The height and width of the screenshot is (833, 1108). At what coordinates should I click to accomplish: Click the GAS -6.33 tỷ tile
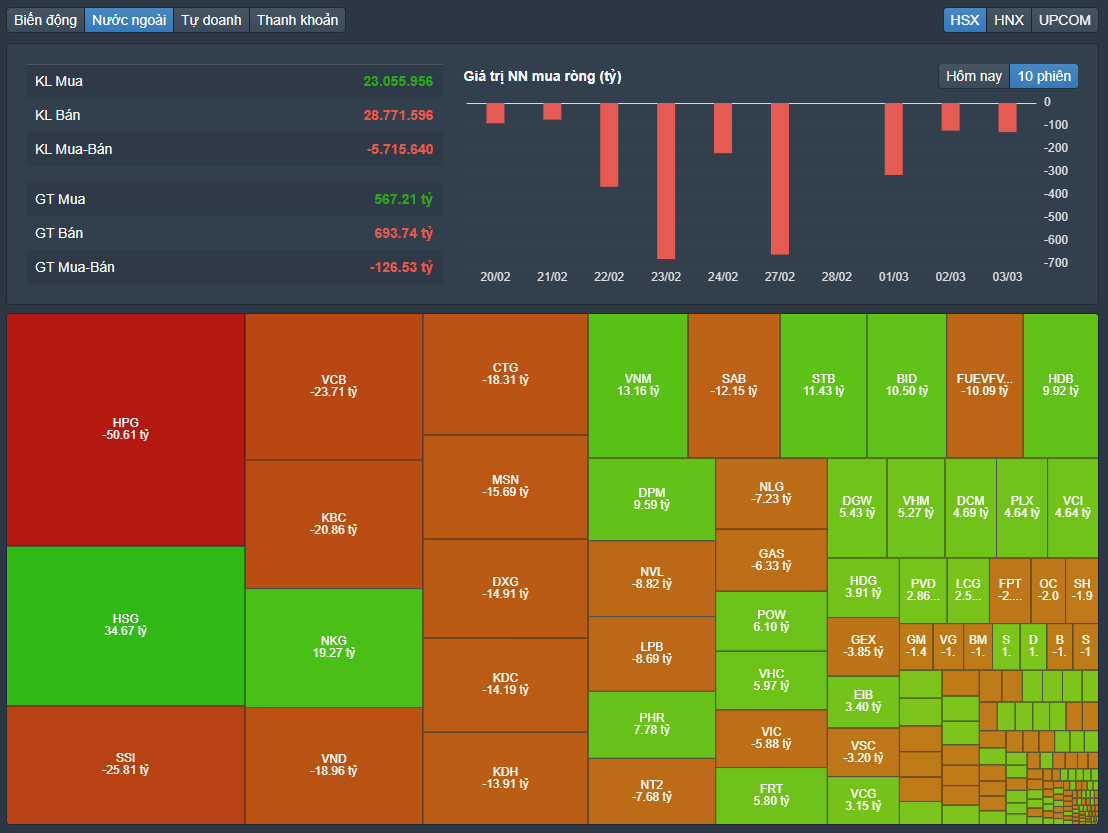click(771, 560)
